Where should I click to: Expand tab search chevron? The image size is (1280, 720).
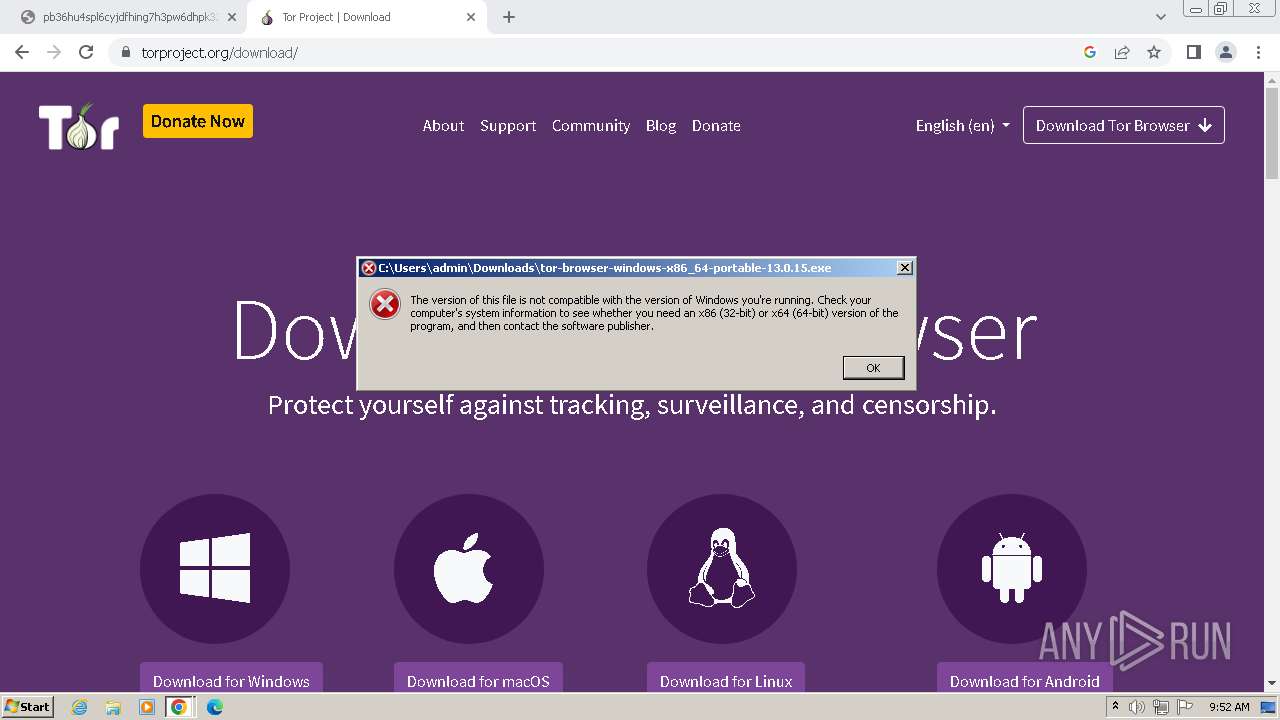tap(1161, 17)
